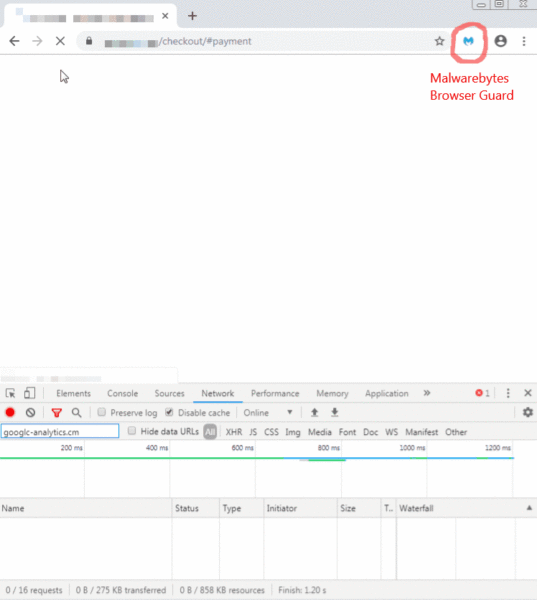Click the forward navigation arrow
The width and height of the screenshot is (537, 600).
point(37,41)
